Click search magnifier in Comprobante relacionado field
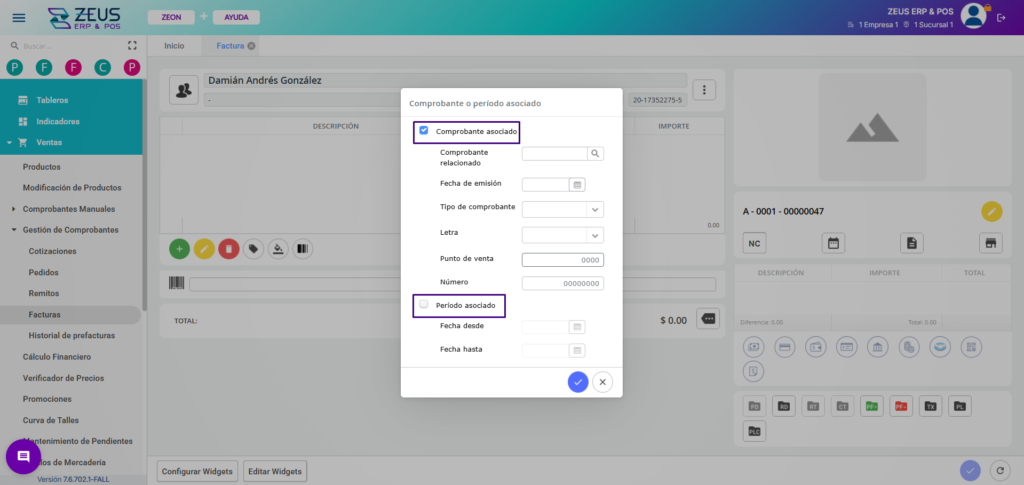Screen dimensions: 1024x485 point(595,154)
